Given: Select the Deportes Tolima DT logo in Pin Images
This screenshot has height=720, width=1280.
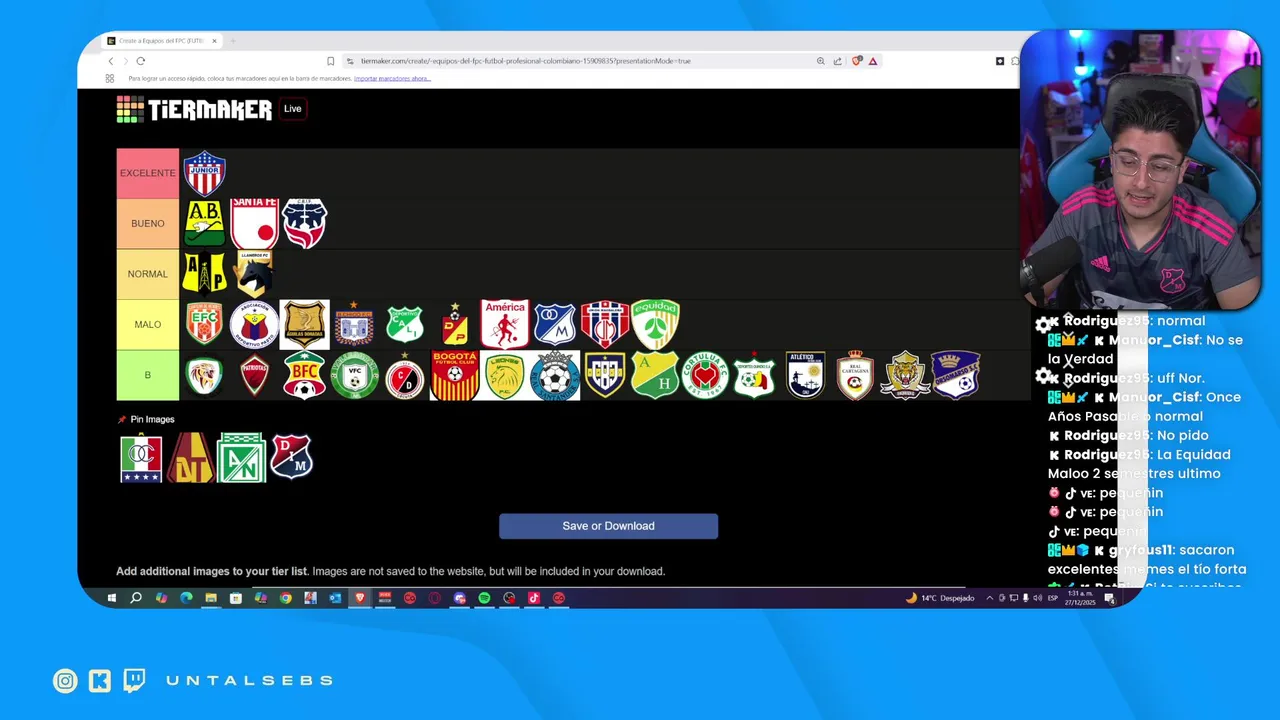Looking at the screenshot, I should [191, 458].
